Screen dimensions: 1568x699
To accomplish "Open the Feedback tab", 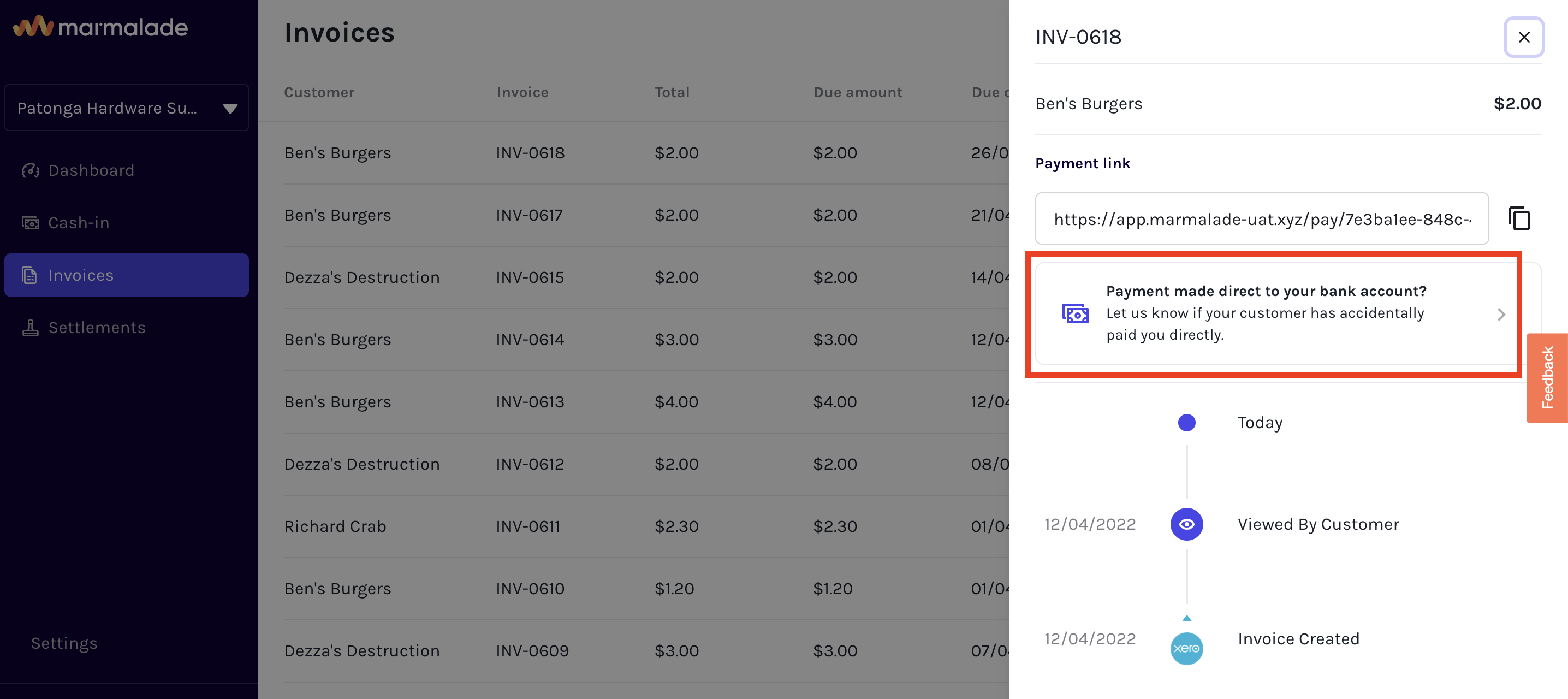I will (1546, 377).
